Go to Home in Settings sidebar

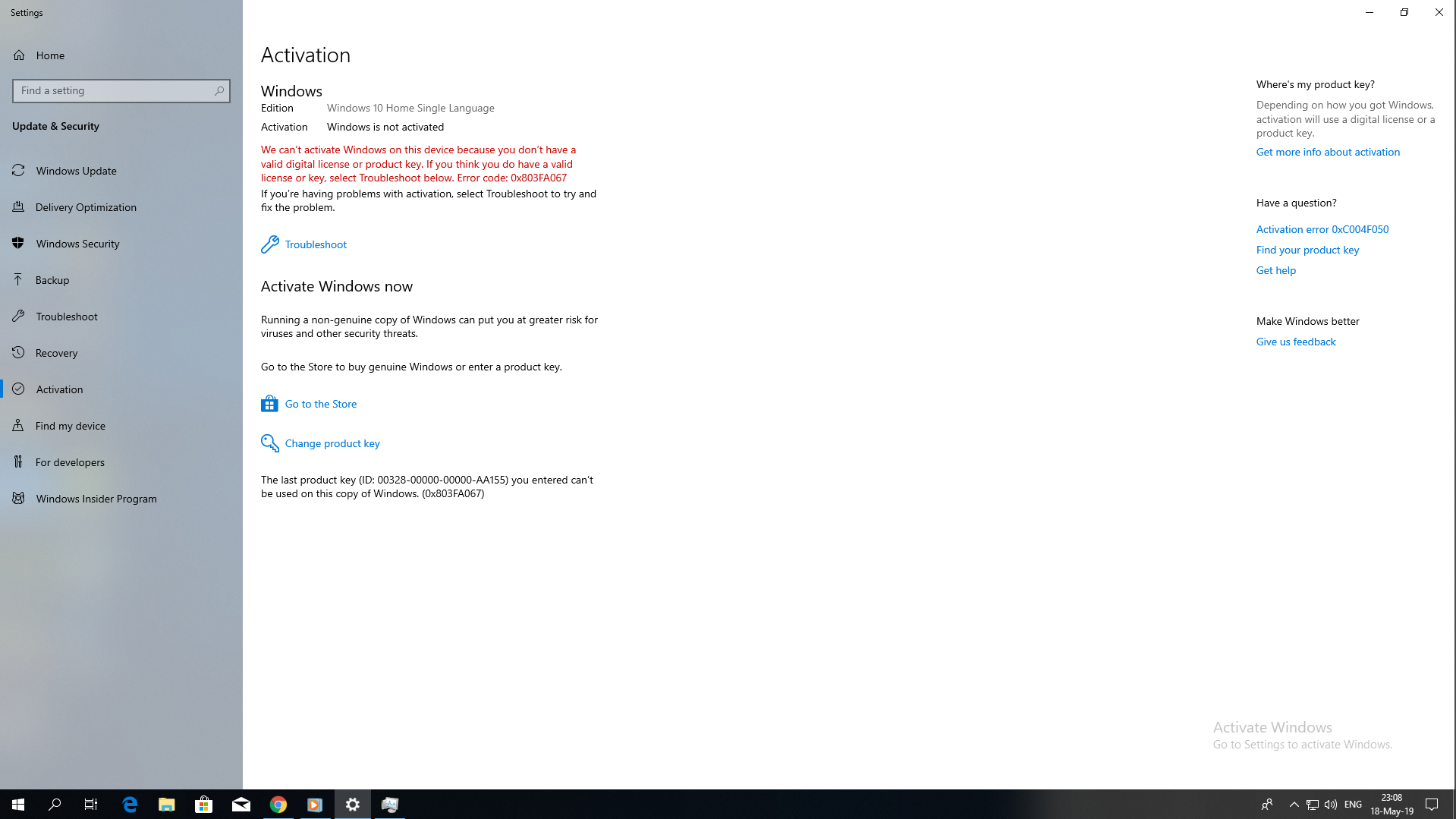click(x=121, y=55)
